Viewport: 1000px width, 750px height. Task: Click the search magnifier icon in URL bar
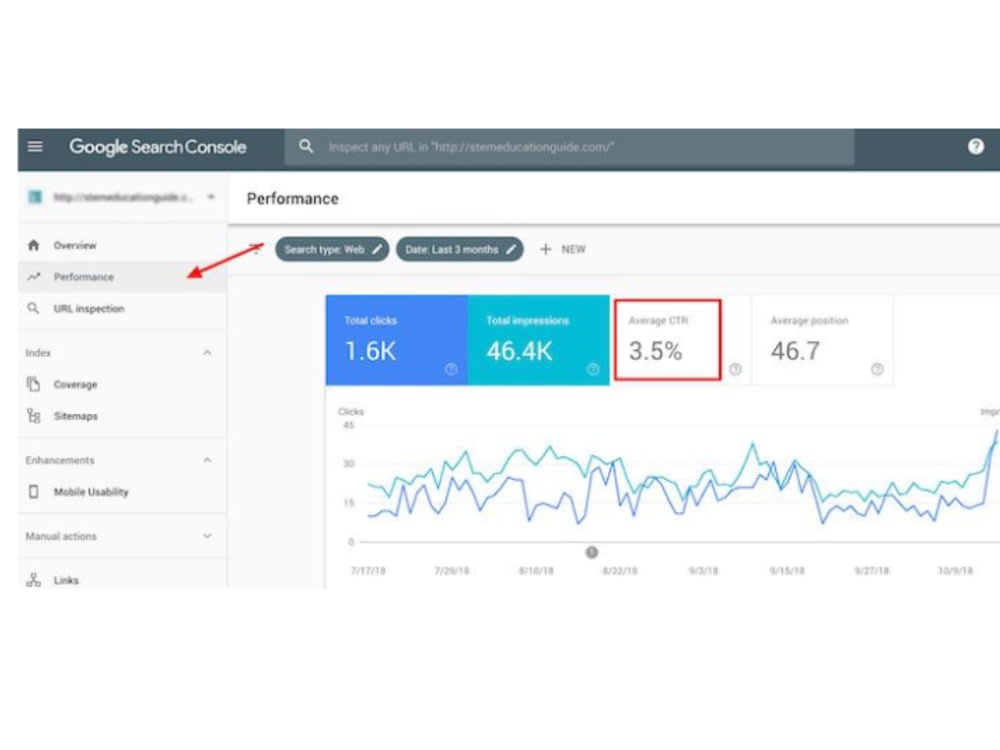(306, 147)
